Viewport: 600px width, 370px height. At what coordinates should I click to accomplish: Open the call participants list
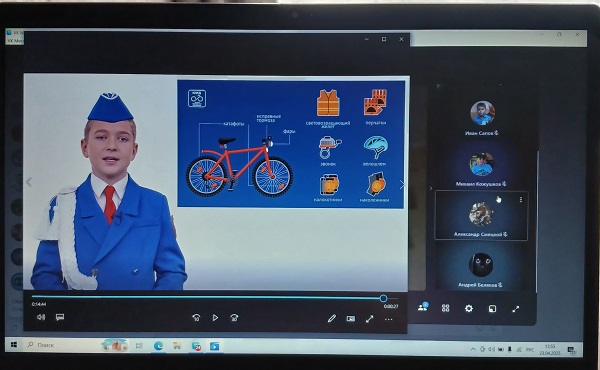[x=423, y=307]
